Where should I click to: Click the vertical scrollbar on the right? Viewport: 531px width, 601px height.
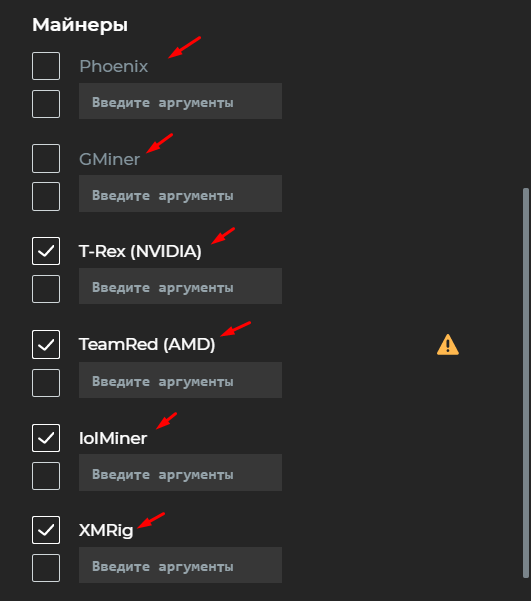tap(526, 383)
